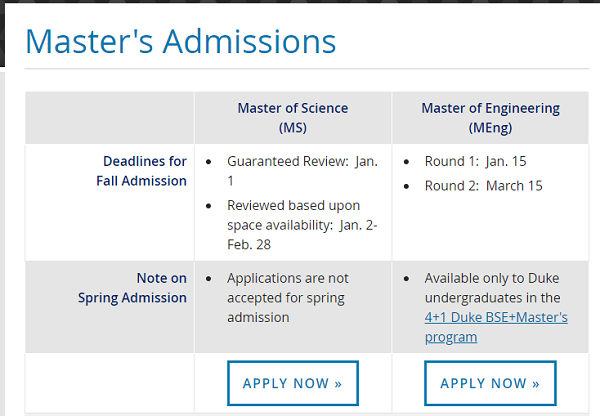Click the empty top-left table header cell

point(110,118)
